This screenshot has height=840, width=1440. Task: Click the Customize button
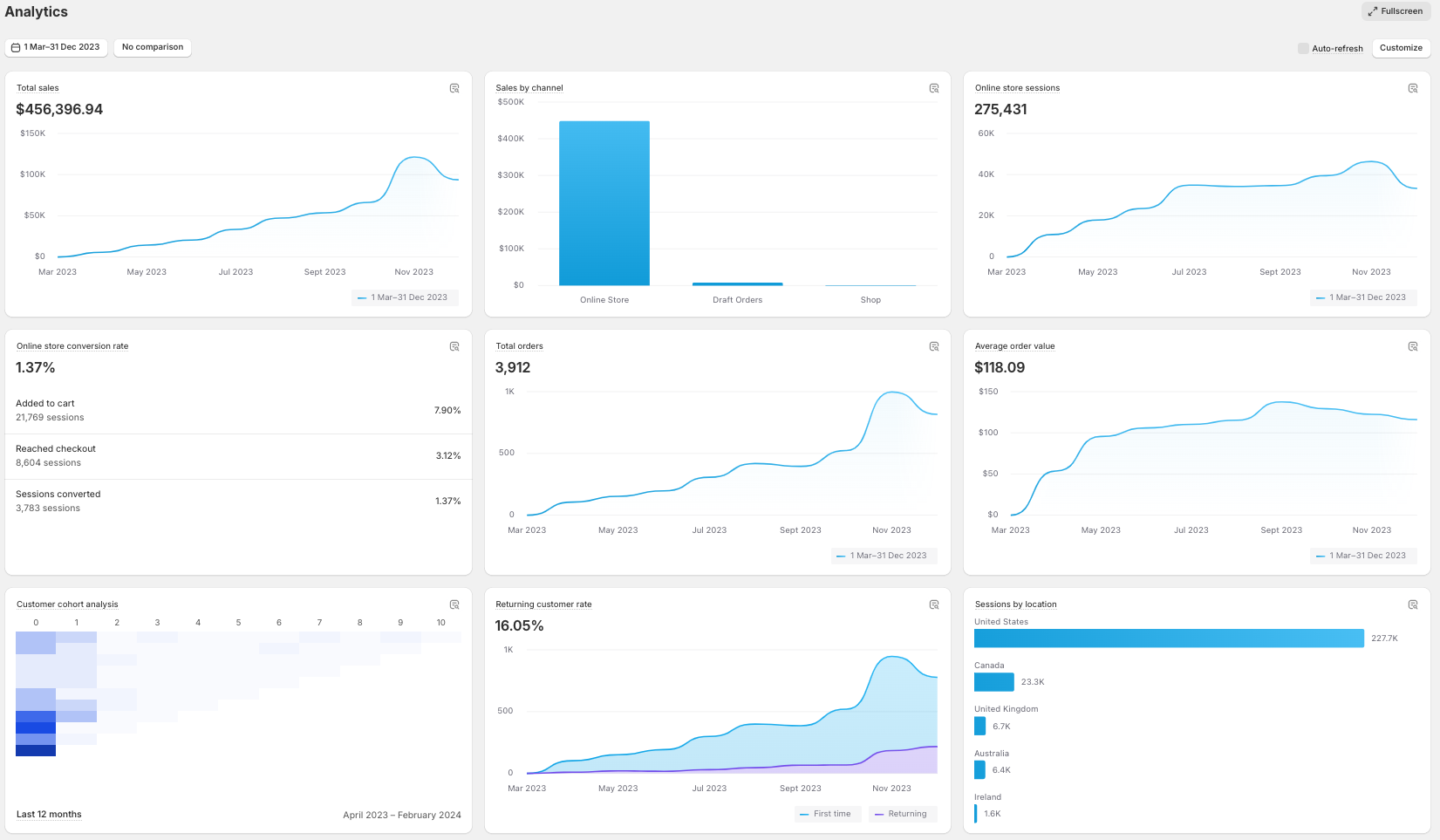point(1401,48)
